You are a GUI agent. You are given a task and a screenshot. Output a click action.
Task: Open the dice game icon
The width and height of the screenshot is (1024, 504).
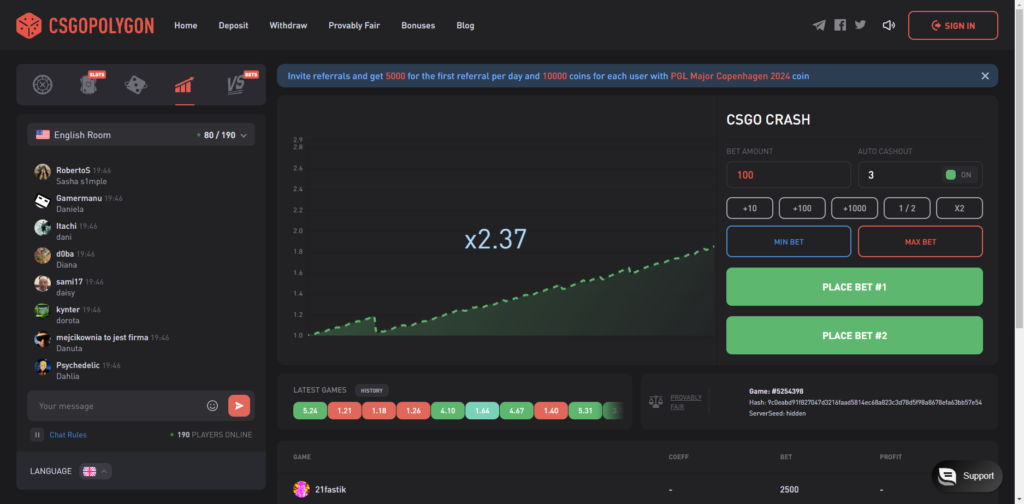pos(136,84)
